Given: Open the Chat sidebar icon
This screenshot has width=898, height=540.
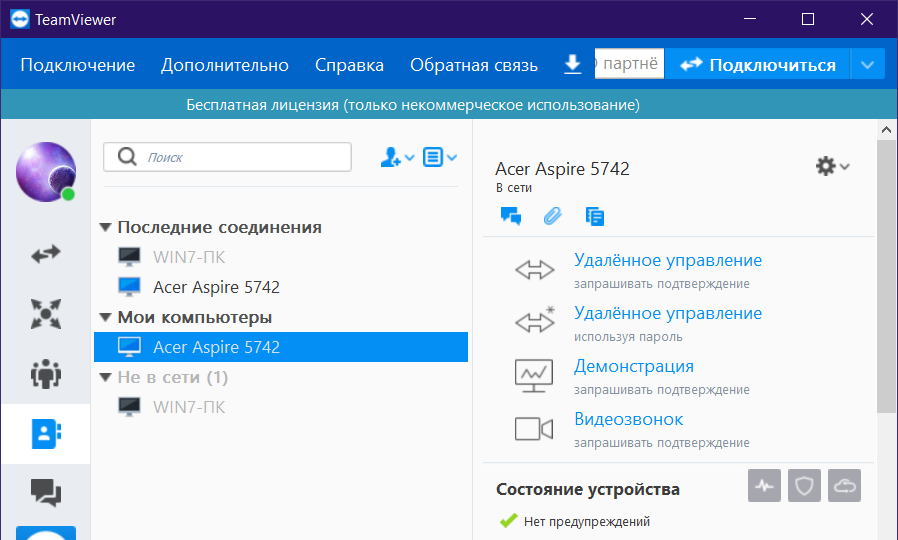Looking at the screenshot, I should pyautogui.click(x=45, y=492).
